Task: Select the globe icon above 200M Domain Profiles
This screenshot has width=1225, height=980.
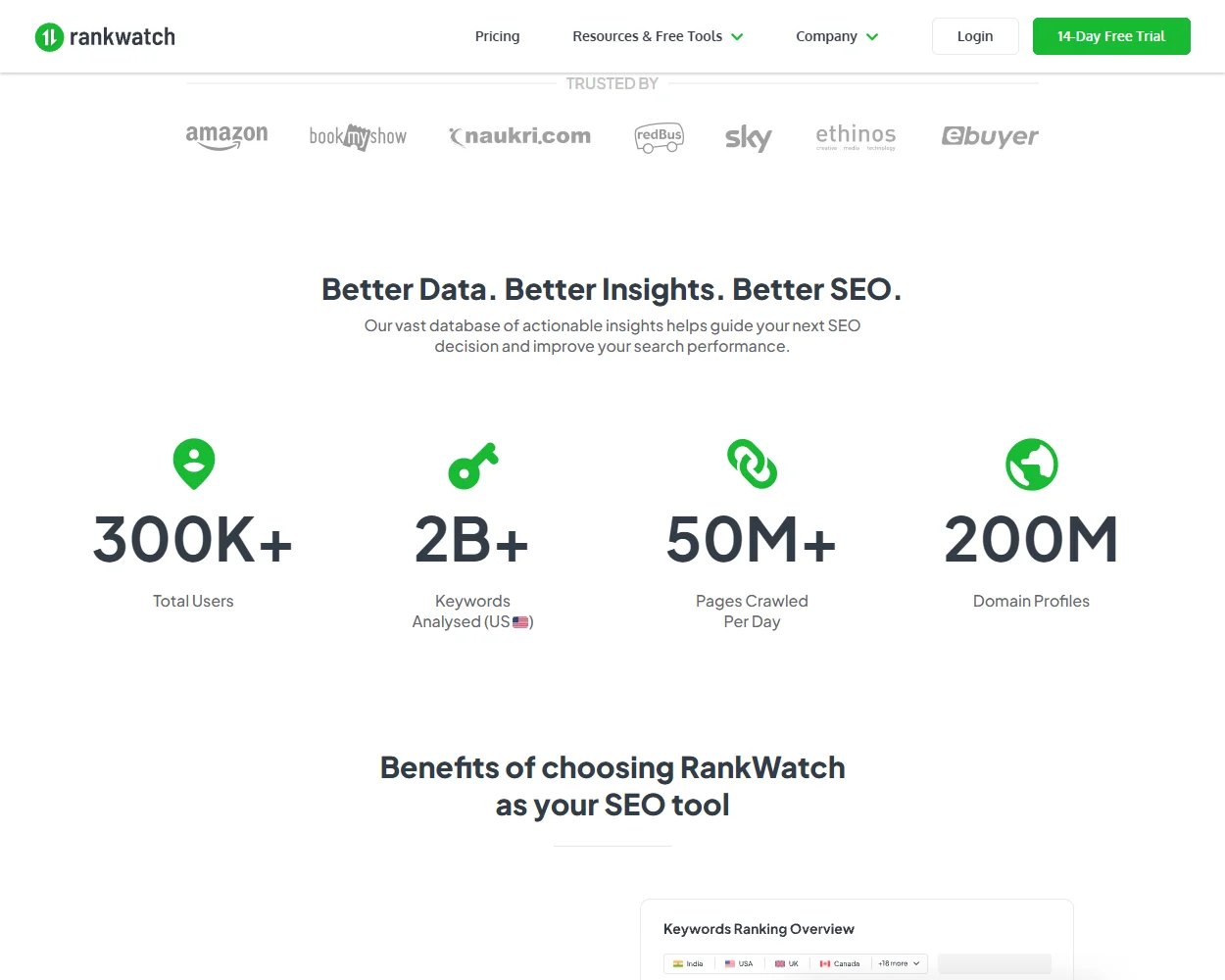Action: (x=1031, y=463)
